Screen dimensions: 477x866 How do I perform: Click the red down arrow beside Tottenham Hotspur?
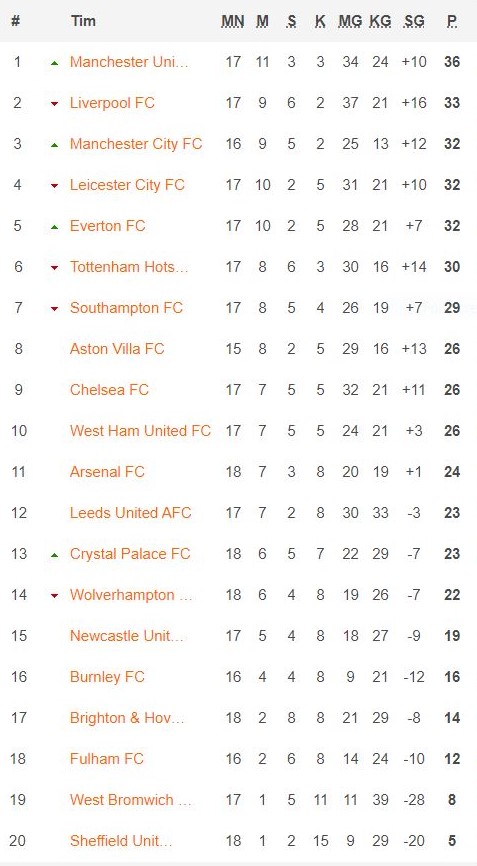coord(54,268)
